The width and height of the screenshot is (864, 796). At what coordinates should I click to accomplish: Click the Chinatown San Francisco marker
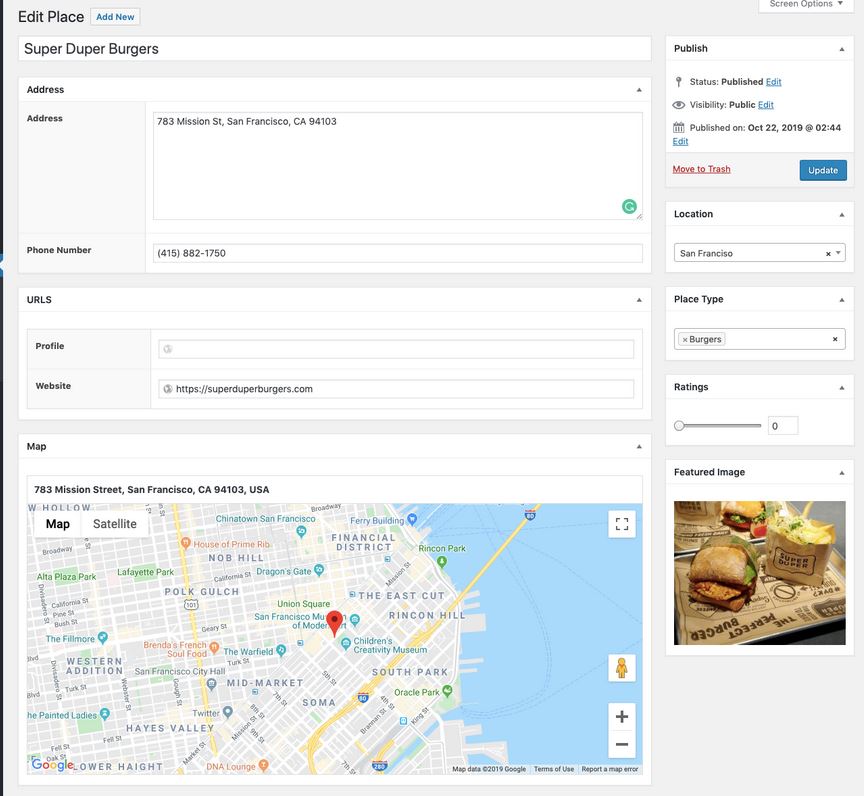pos(301,531)
